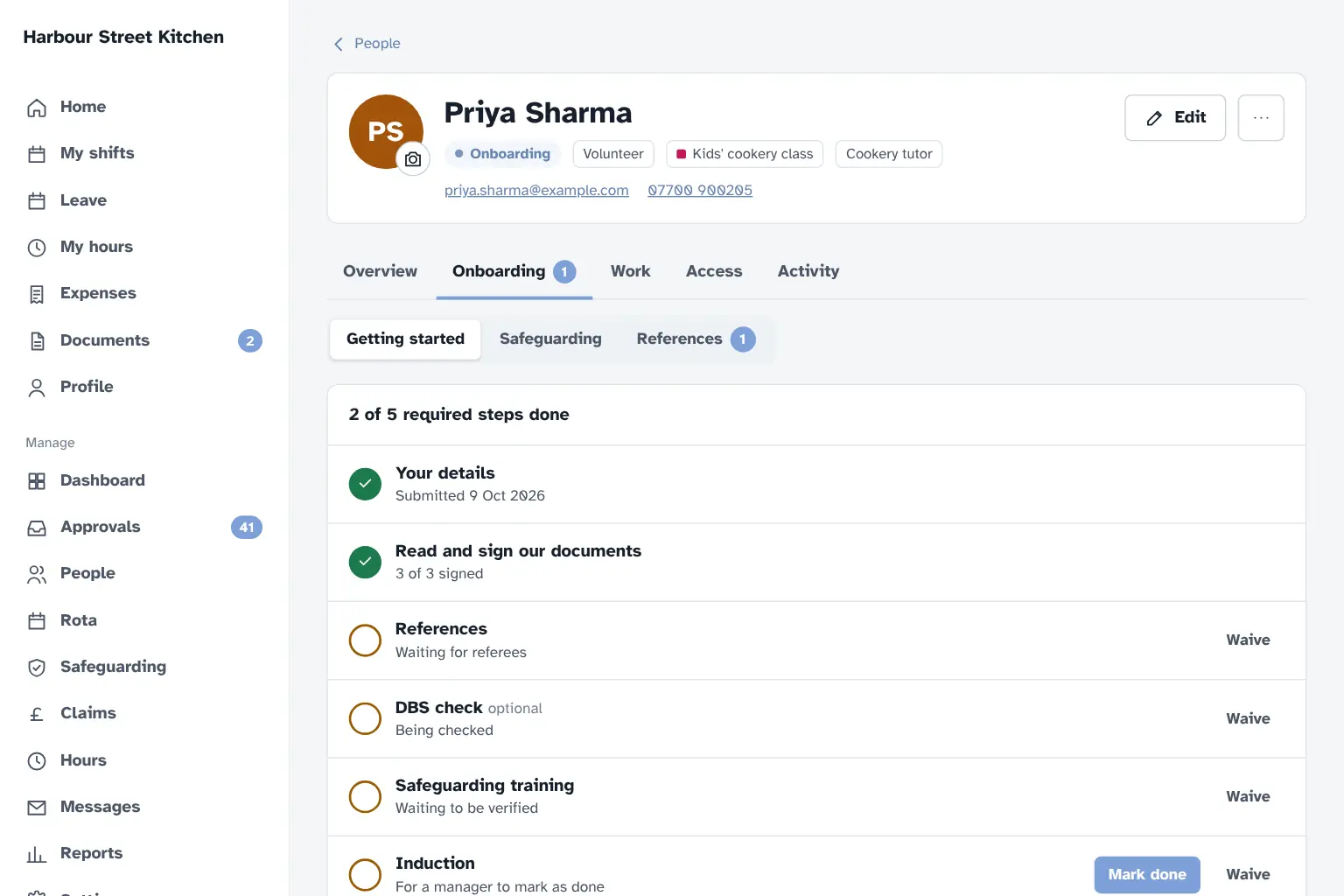
Task: Click the documents signed checkmark
Action: (x=365, y=562)
